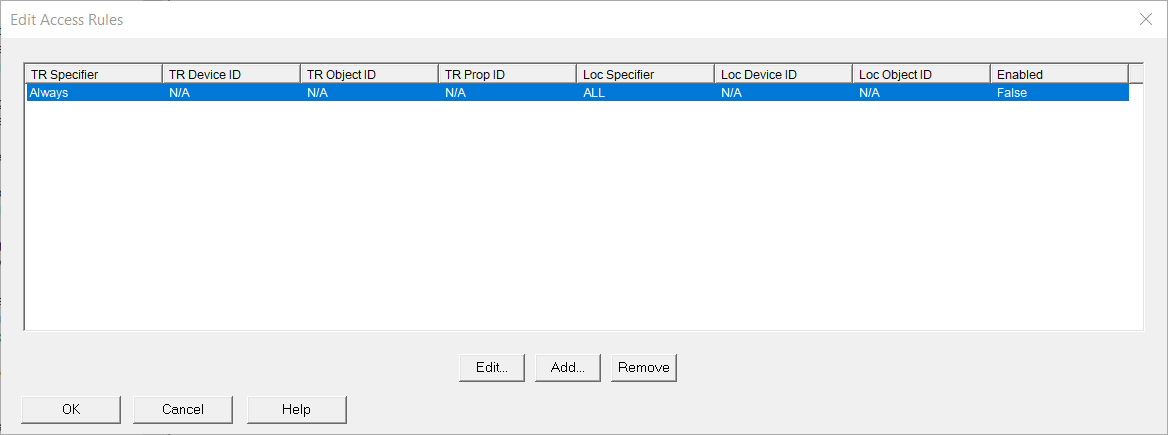1168x435 pixels.
Task: Click the TR Device ID column header
Action: pyautogui.click(x=231, y=74)
